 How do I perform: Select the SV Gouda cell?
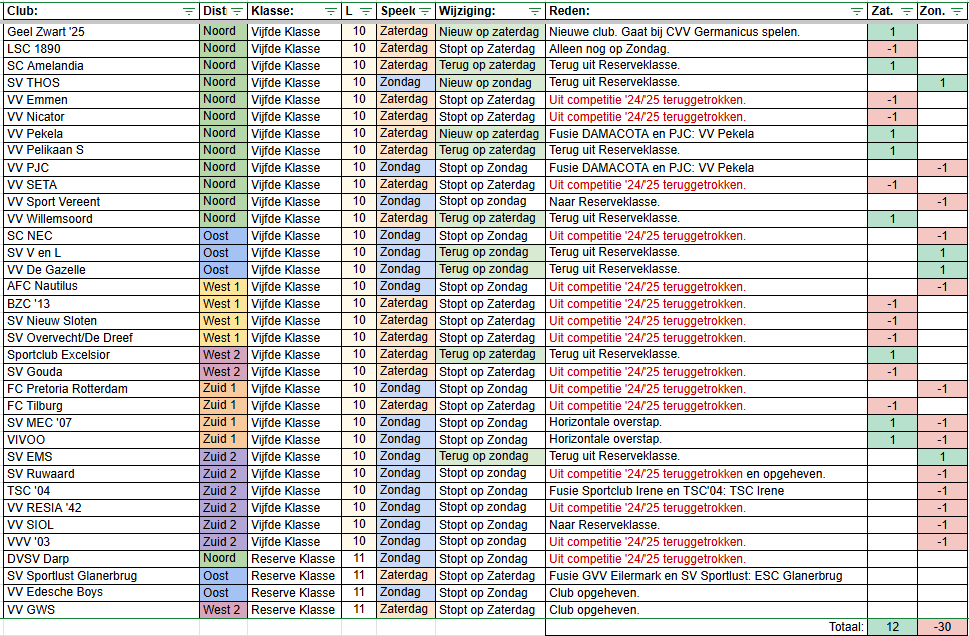(x=101, y=371)
